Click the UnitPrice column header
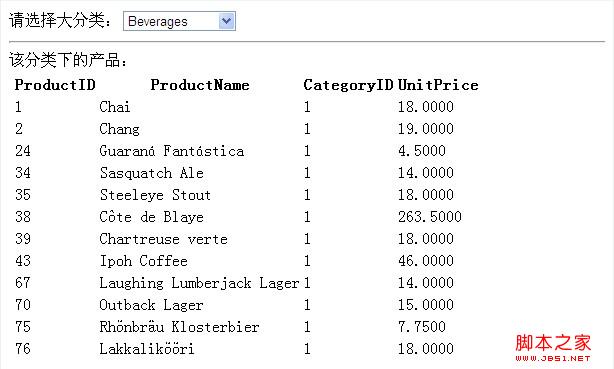The image size is (614, 369). pyautogui.click(x=438, y=85)
